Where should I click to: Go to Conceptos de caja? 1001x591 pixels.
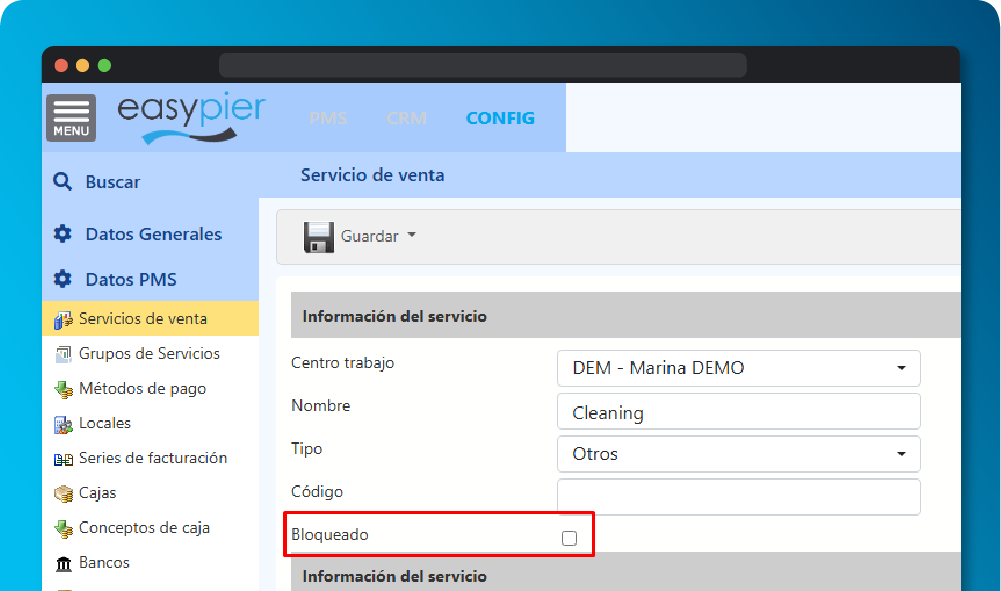[144, 528]
